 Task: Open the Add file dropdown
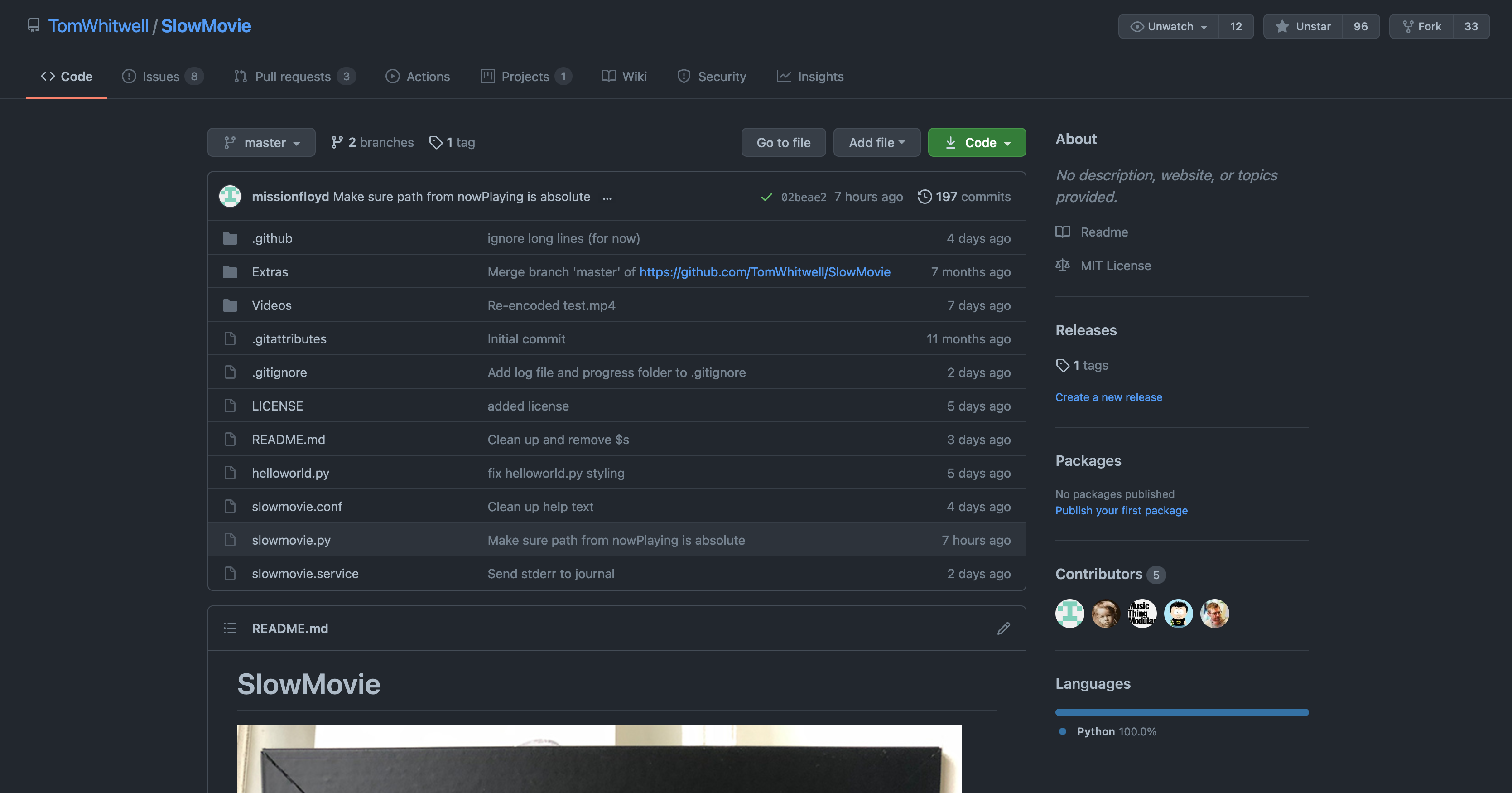pyautogui.click(x=876, y=143)
